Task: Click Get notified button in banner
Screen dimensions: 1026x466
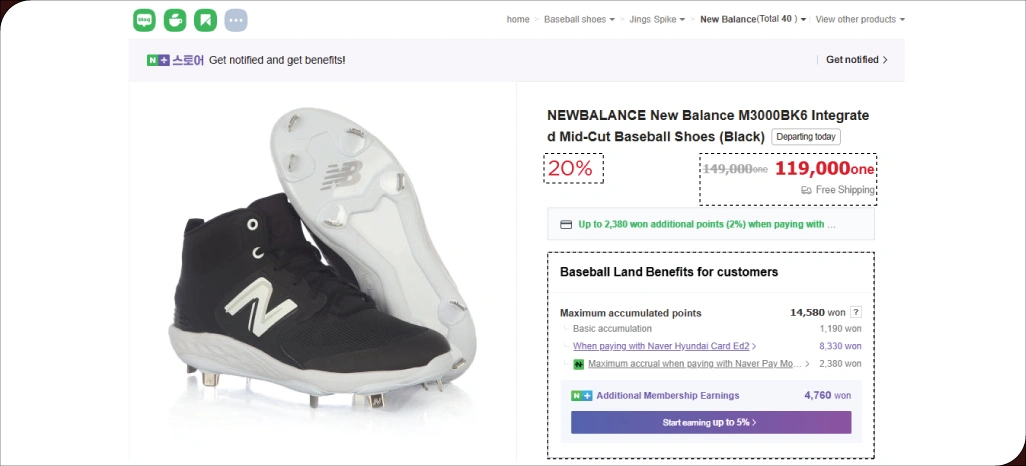Action: [856, 60]
